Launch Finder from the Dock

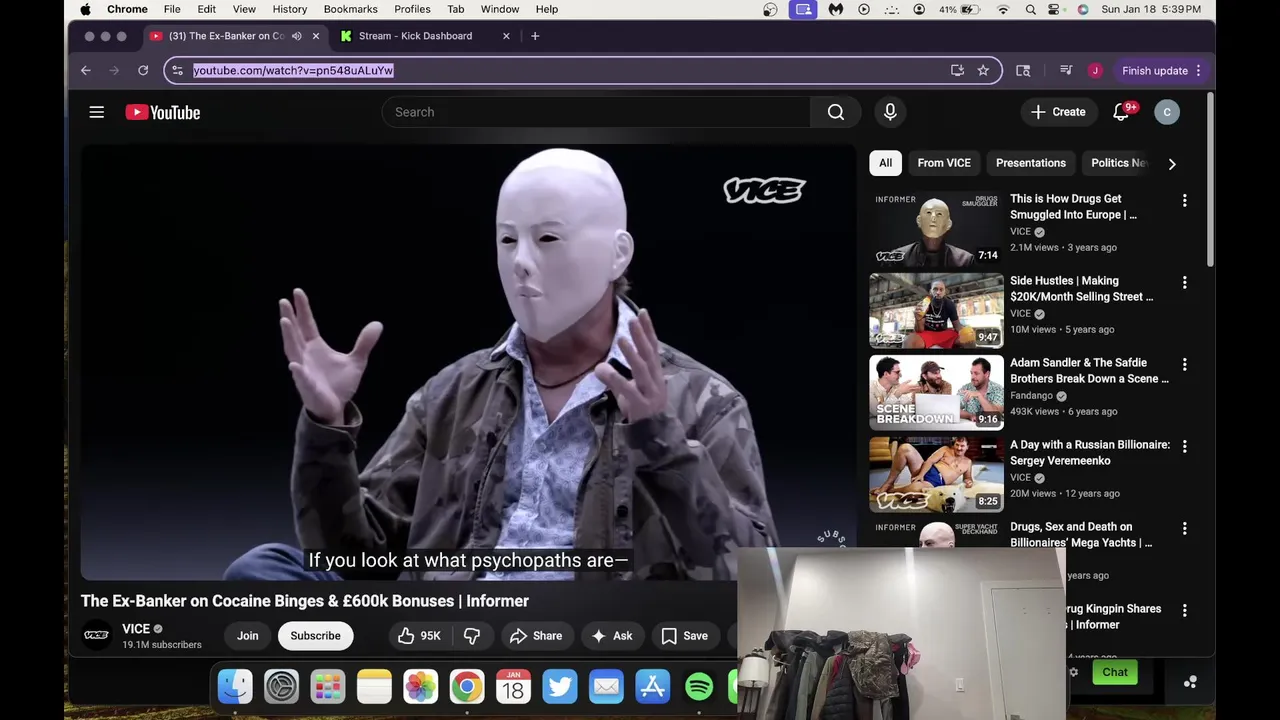pyautogui.click(x=235, y=687)
